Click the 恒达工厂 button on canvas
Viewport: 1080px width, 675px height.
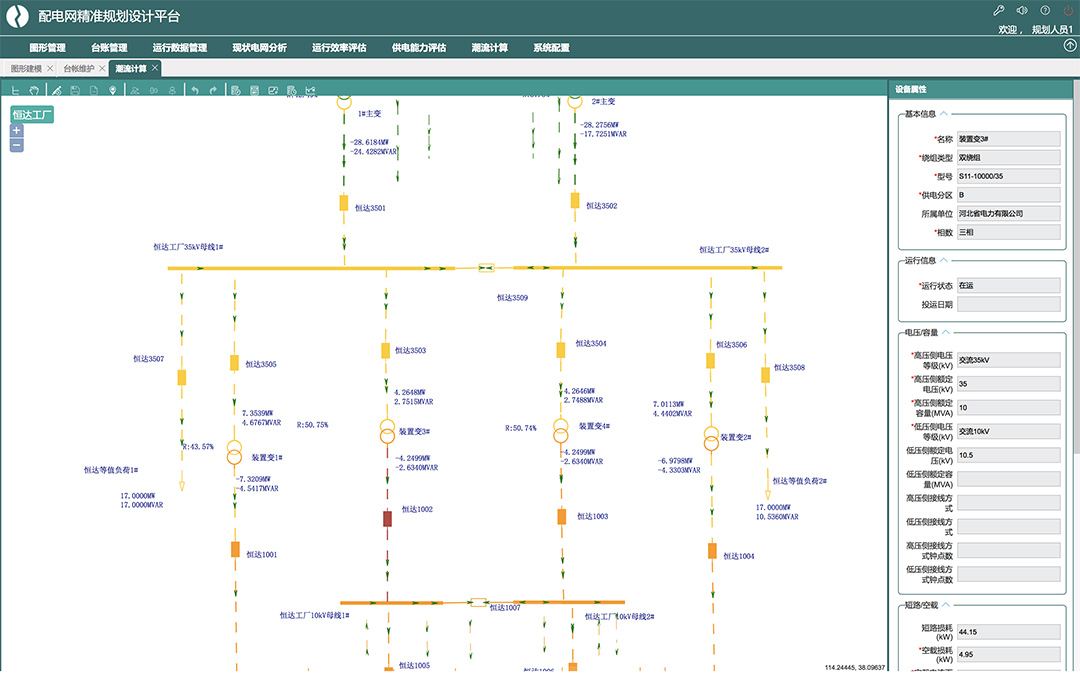click(31, 115)
